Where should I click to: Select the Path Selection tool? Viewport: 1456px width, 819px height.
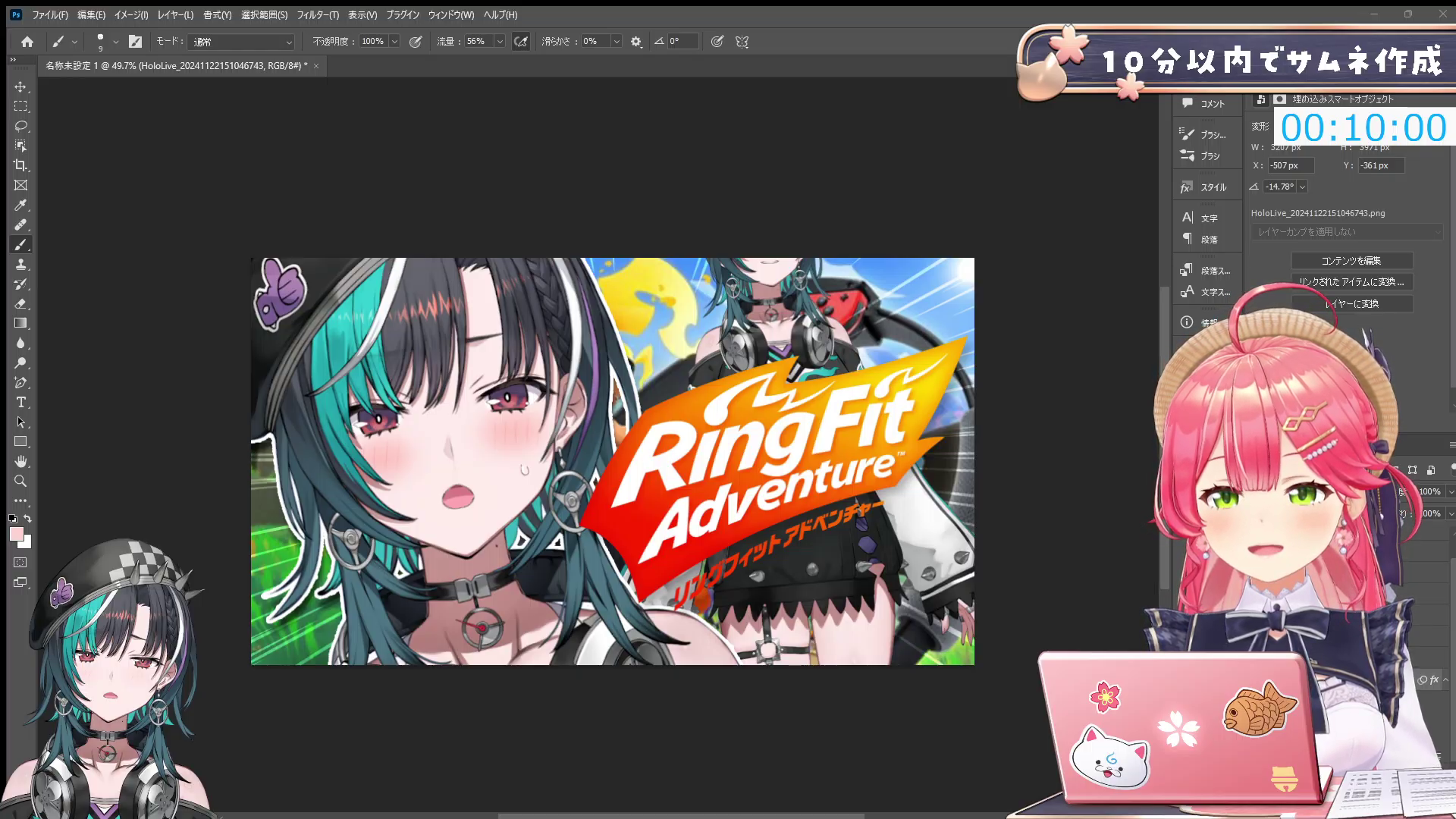[20, 422]
